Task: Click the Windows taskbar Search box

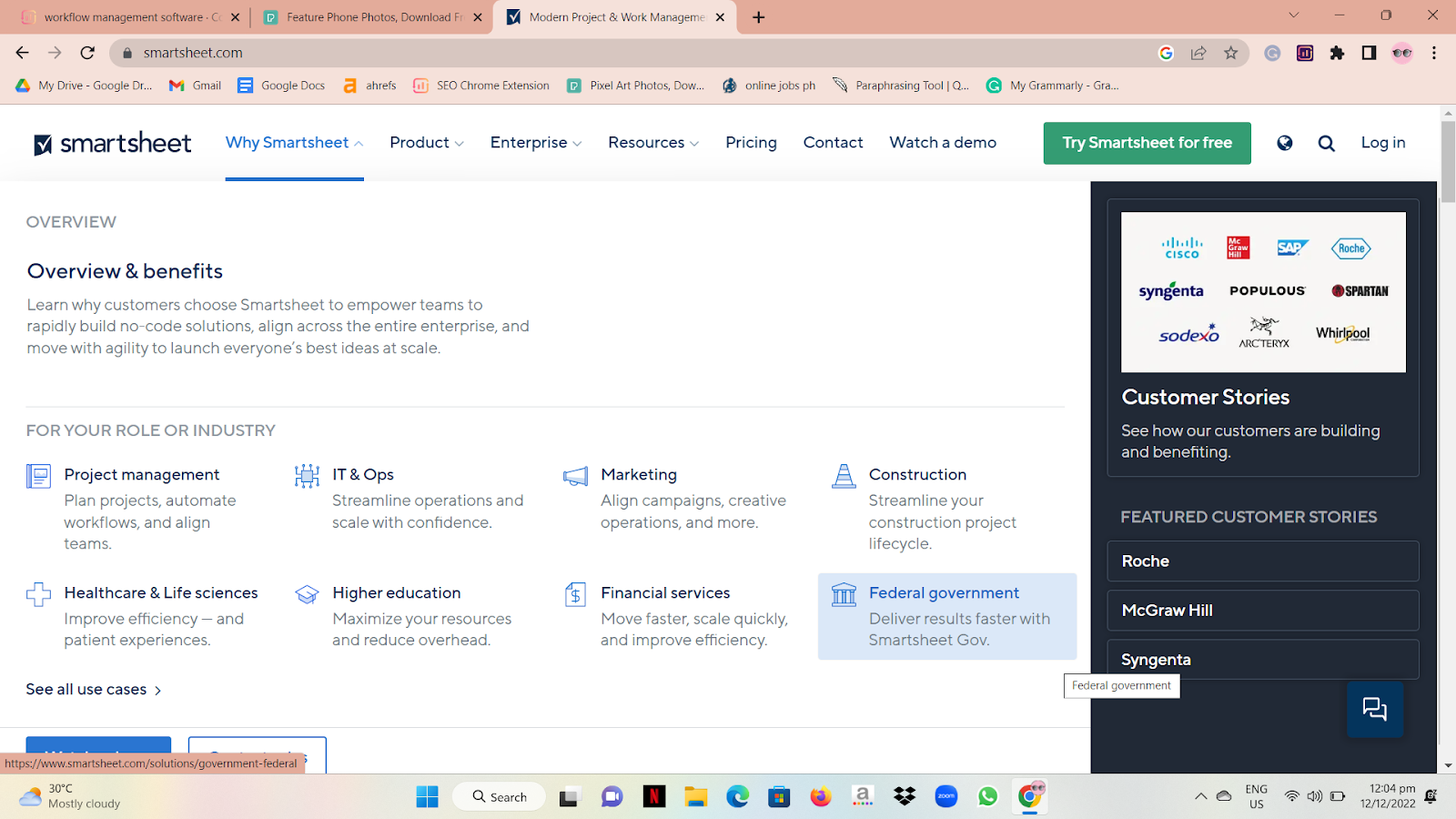Action: [x=499, y=797]
